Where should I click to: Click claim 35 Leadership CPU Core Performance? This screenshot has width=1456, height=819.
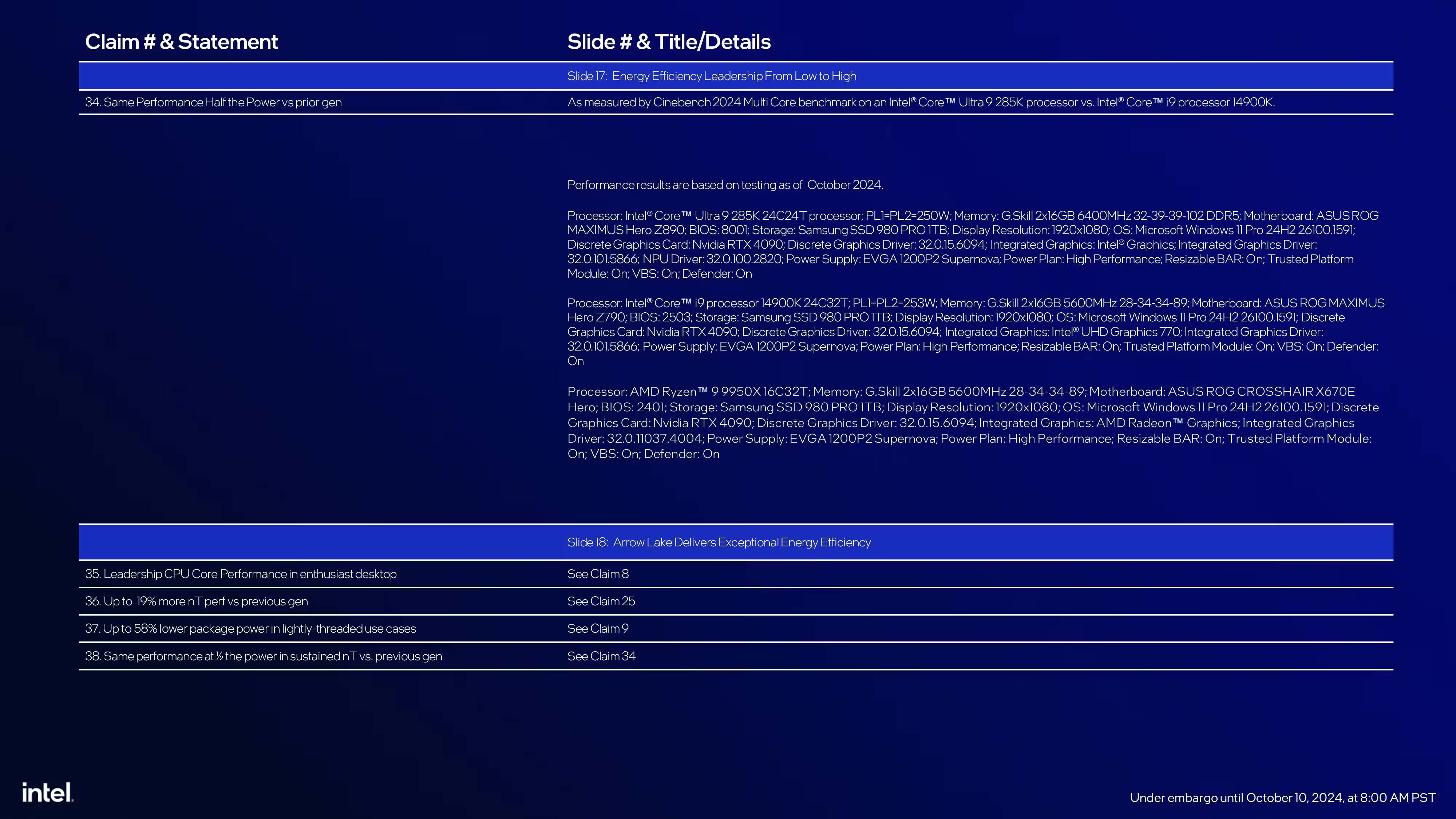click(241, 574)
